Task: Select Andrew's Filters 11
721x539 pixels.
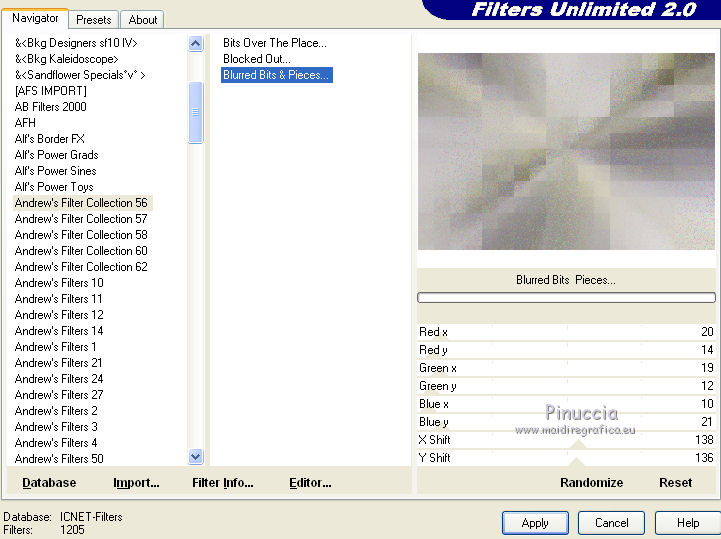Action: point(58,299)
